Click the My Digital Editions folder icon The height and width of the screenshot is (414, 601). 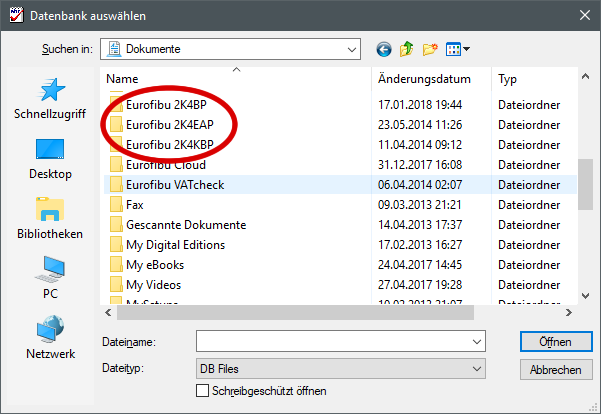coord(116,245)
